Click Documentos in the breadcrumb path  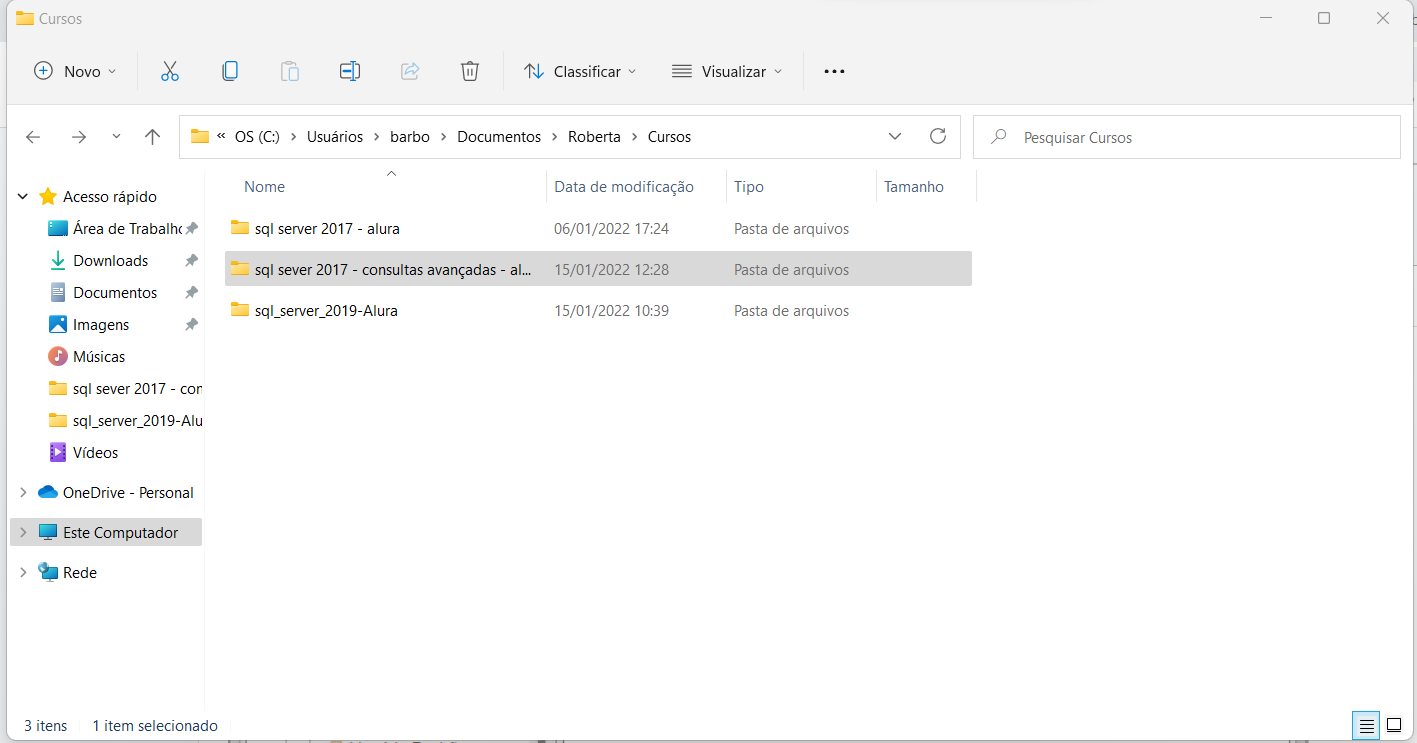coord(499,137)
